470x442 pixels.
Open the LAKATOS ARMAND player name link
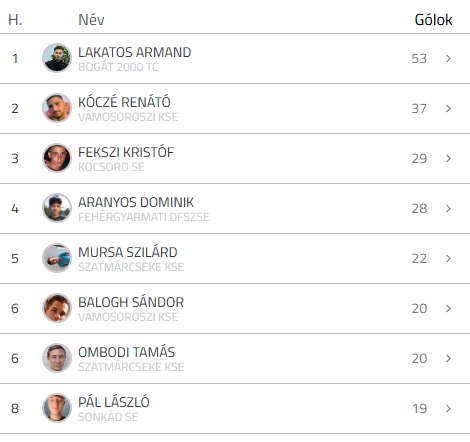[135, 52]
